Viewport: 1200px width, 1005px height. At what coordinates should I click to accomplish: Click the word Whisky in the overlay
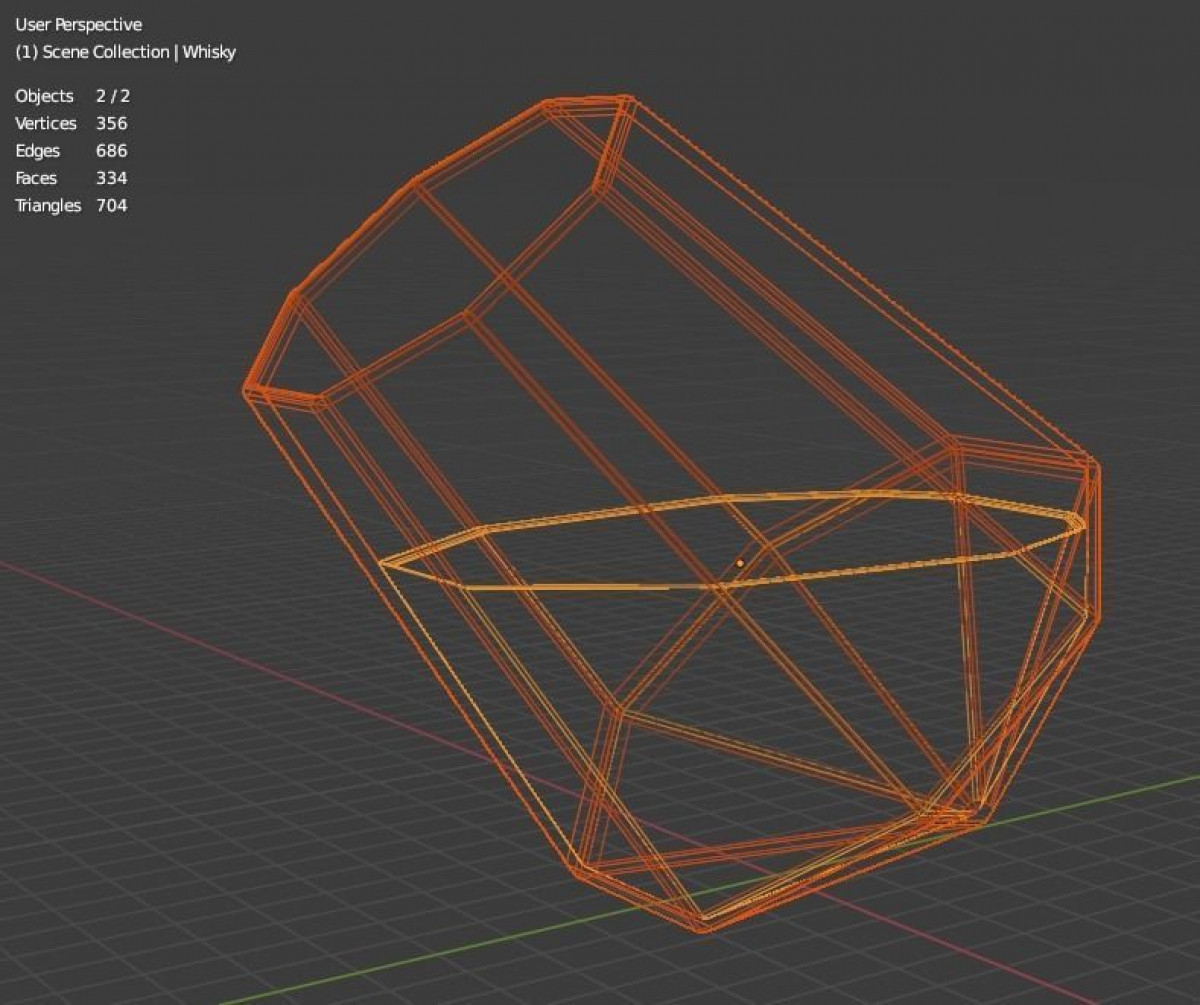(209, 52)
